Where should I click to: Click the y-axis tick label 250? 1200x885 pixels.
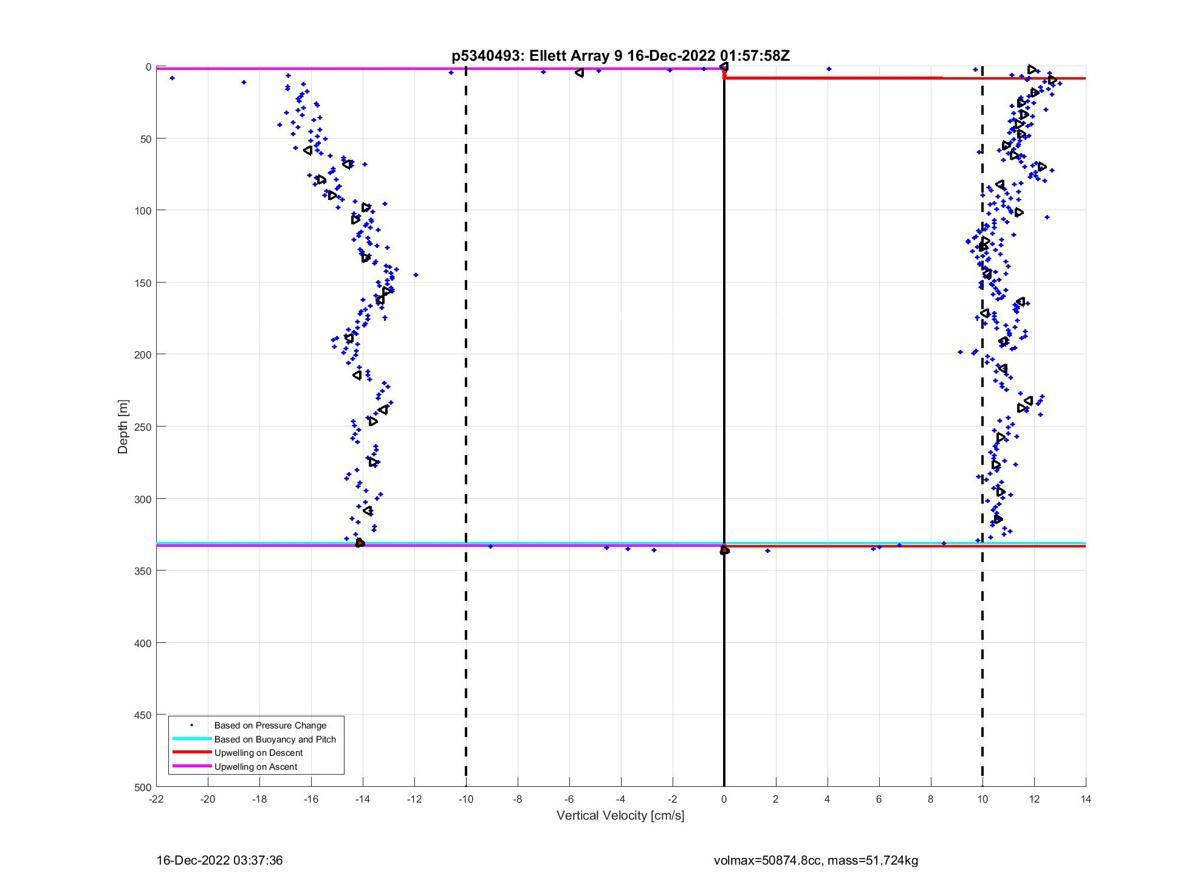tap(141, 427)
